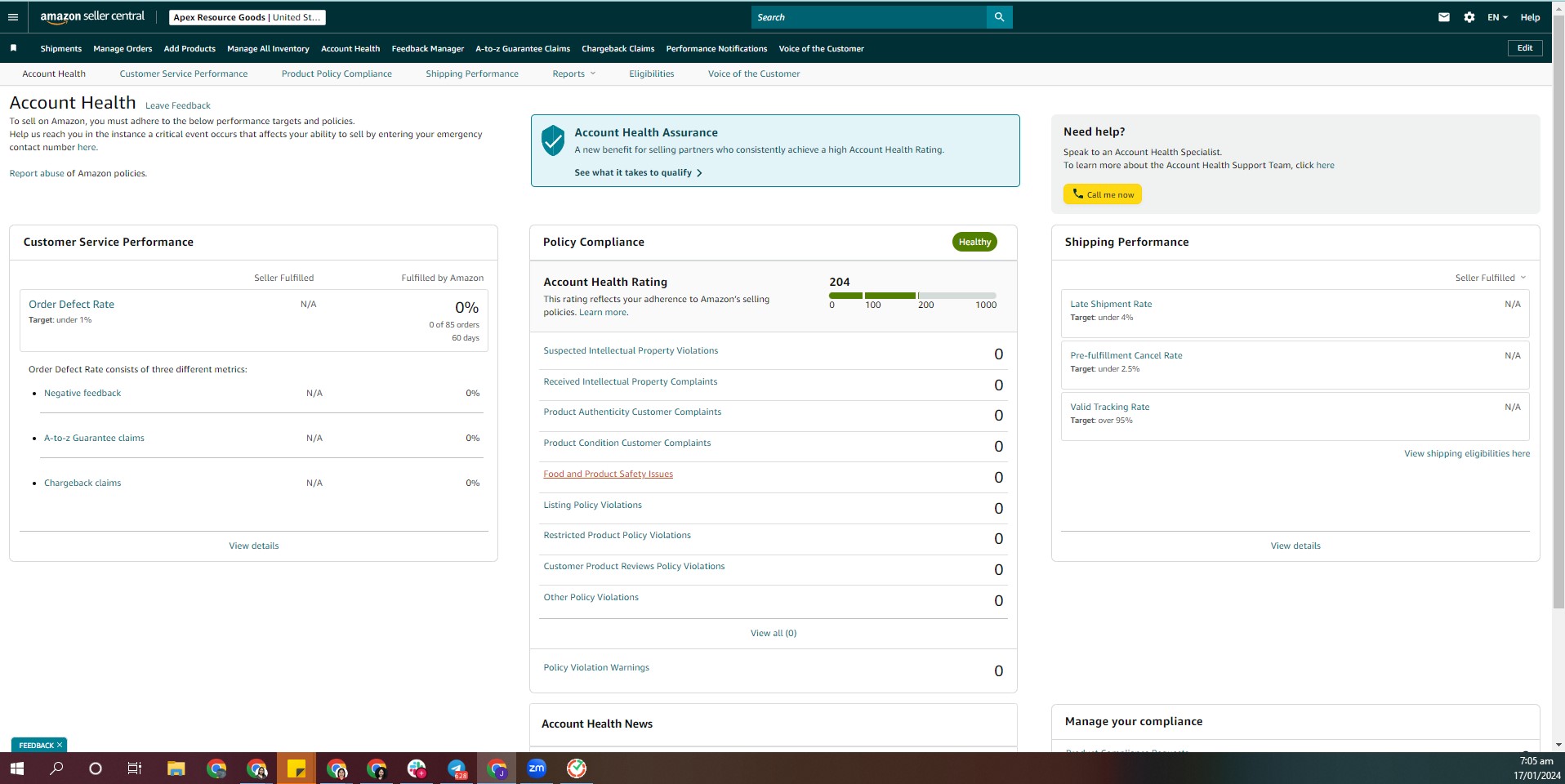
Task: Click View details under Customer Service Performance
Action: (x=254, y=546)
